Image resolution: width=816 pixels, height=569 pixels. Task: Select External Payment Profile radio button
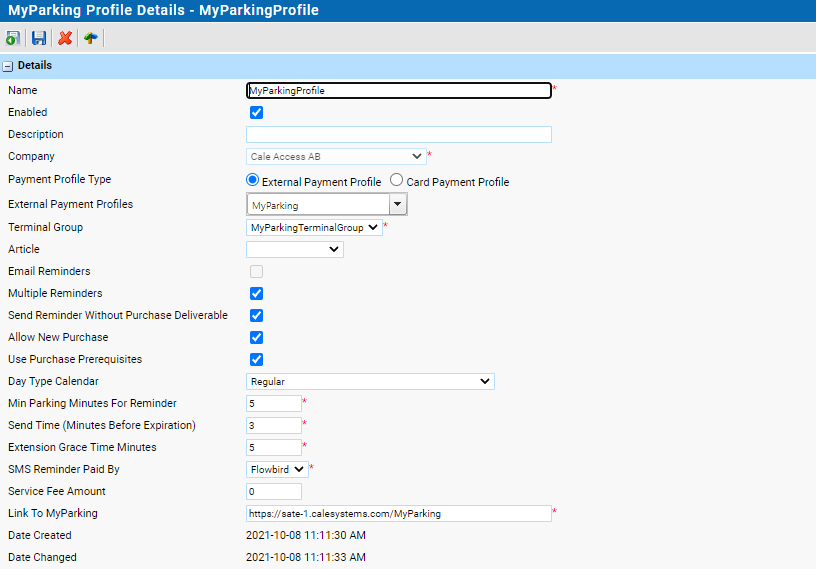click(x=252, y=180)
